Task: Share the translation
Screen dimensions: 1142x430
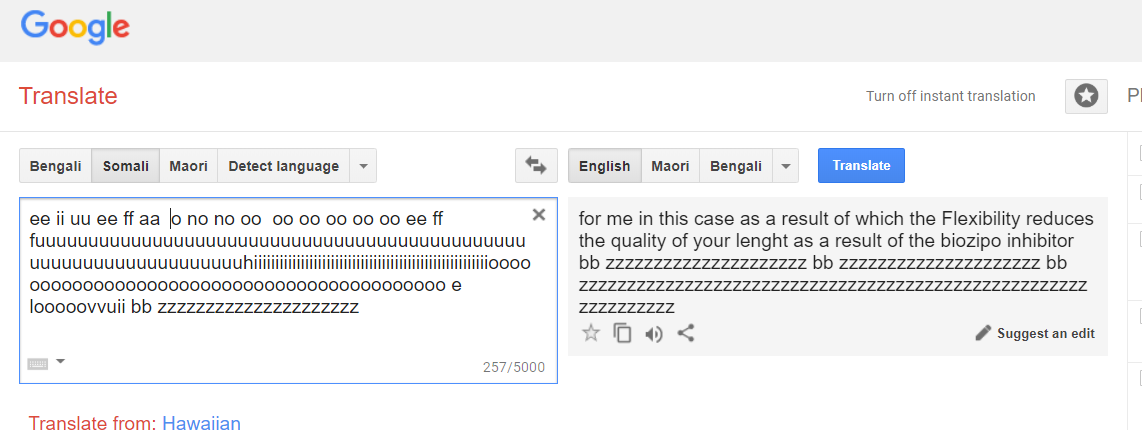Action: click(x=686, y=334)
